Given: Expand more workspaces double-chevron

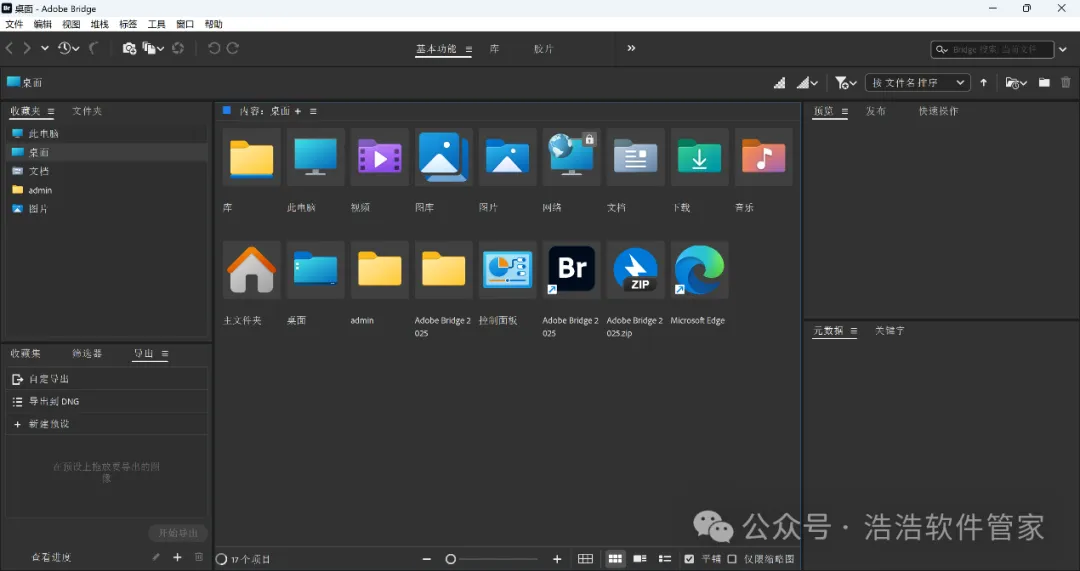Looking at the screenshot, I should point(631,48).
